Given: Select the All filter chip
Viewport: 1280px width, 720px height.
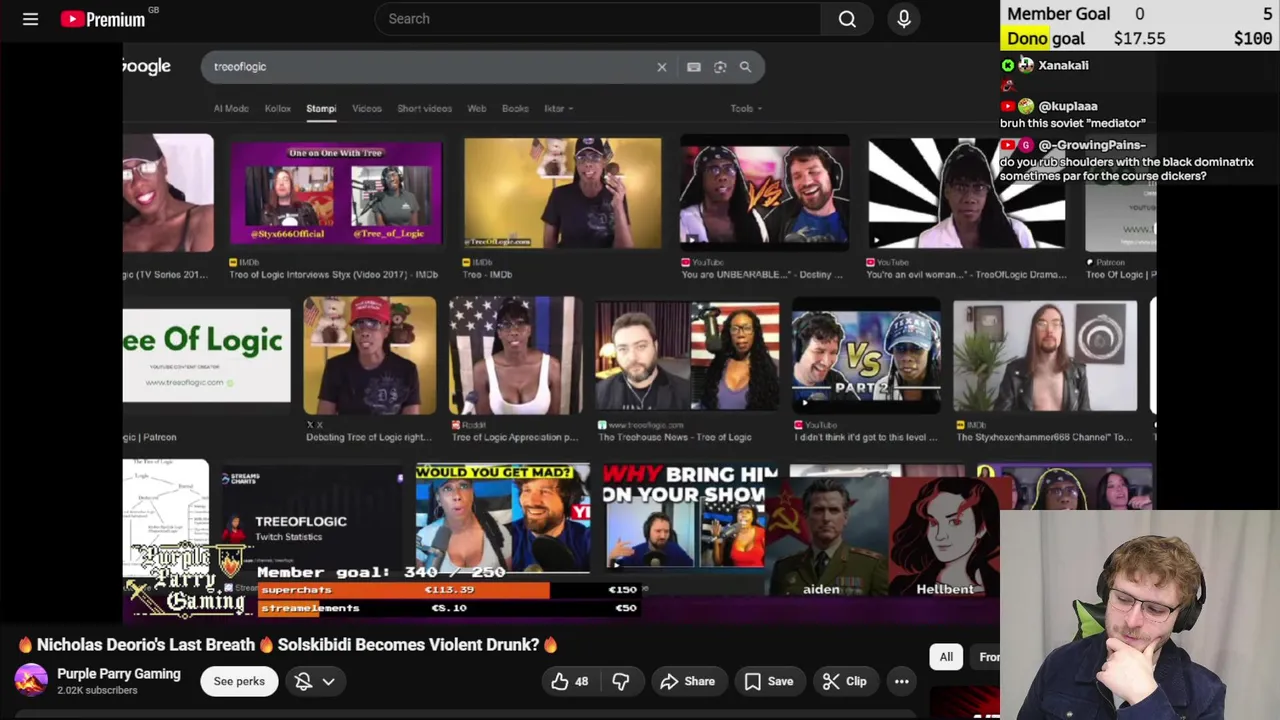Looking at the screenshot, I should [946, 657].
